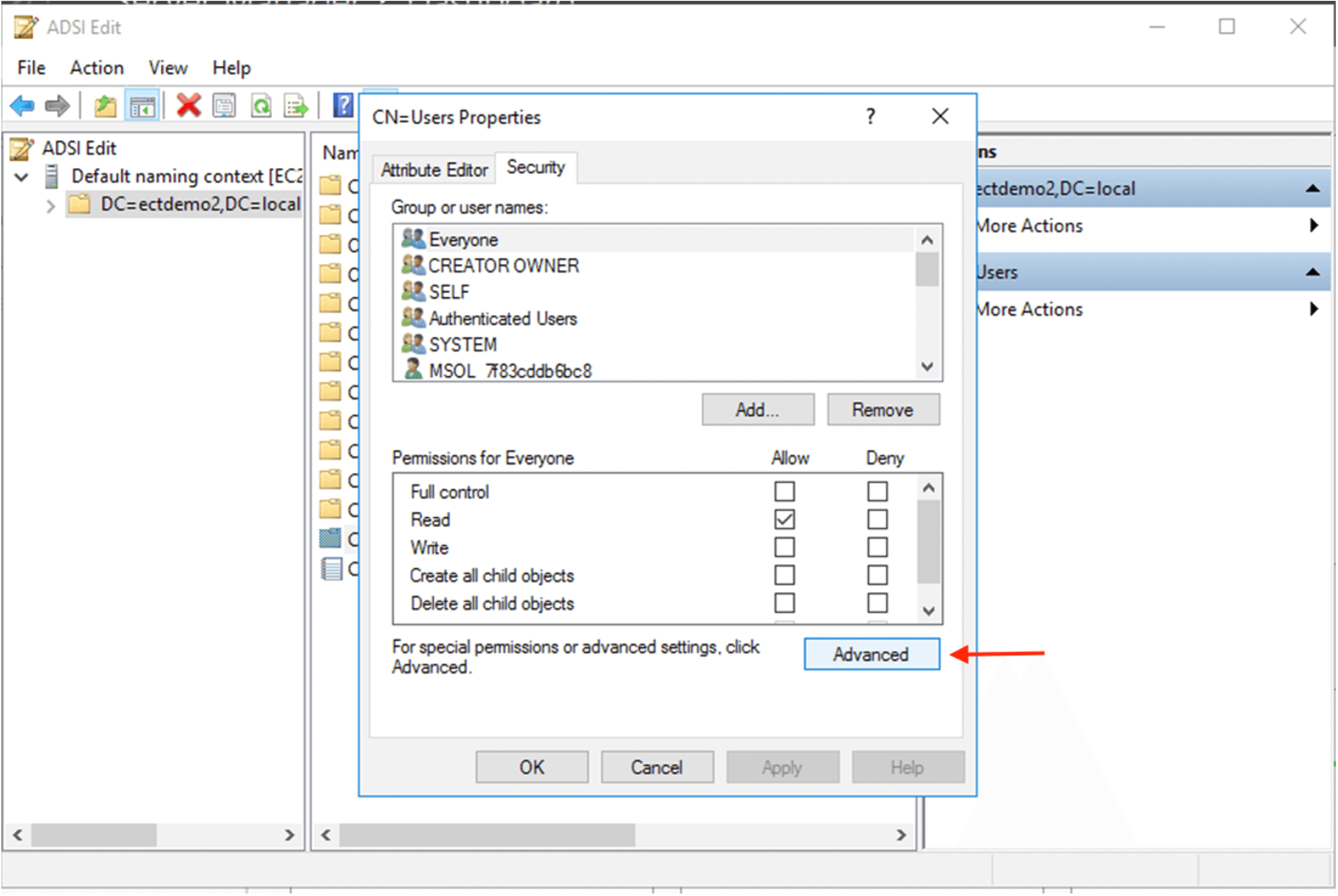Click the blue Help question mark icon
Image resolution: width=1338 pixels, height=896 pixels.
click(x=343, y=106)
